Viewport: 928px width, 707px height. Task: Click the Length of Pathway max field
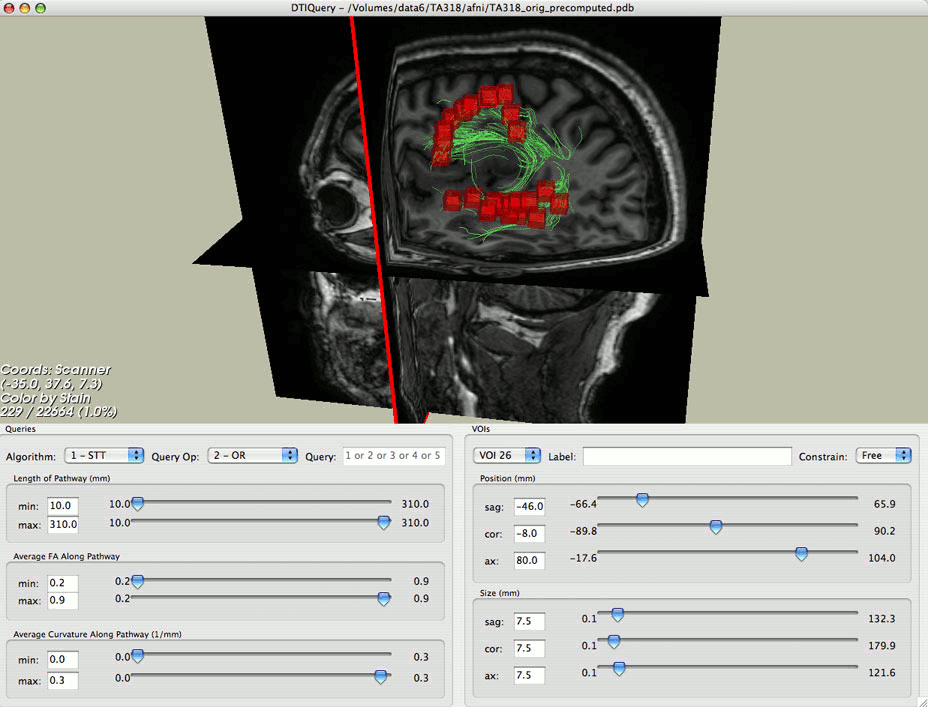[x=63, y=524]
